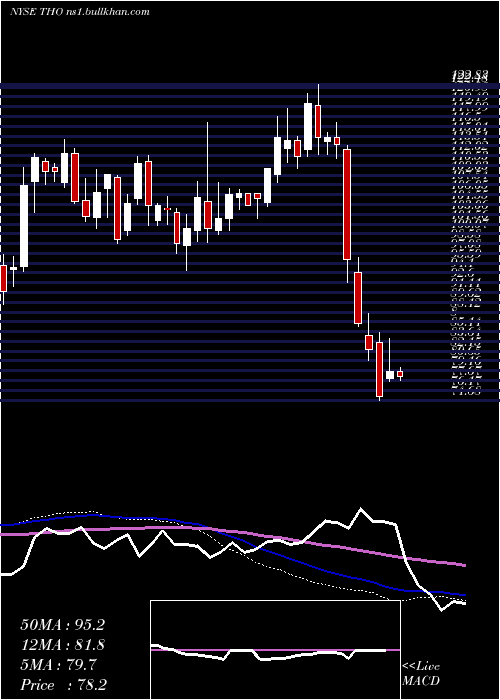Click the NYSE THO chart title text
Viewport: 500px width, 700px height.
79,12
